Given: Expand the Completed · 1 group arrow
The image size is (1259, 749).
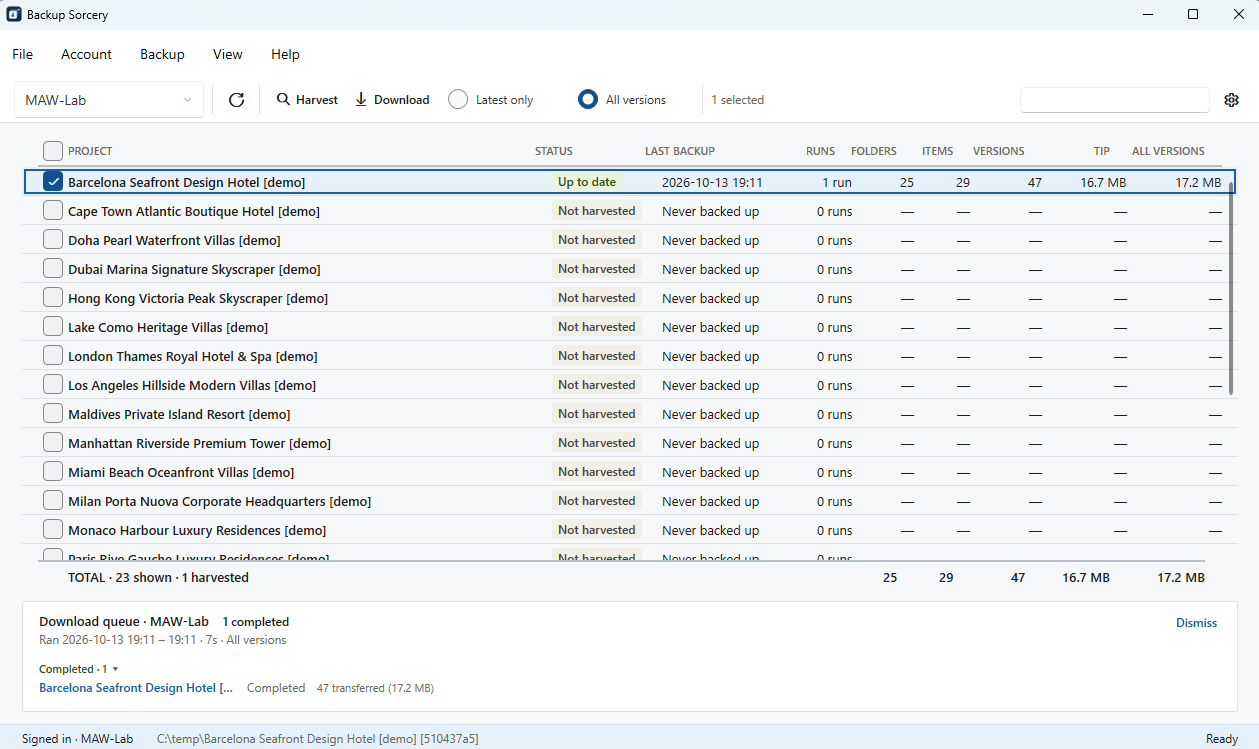Looking at the screenshot, I should pos(115,669).
